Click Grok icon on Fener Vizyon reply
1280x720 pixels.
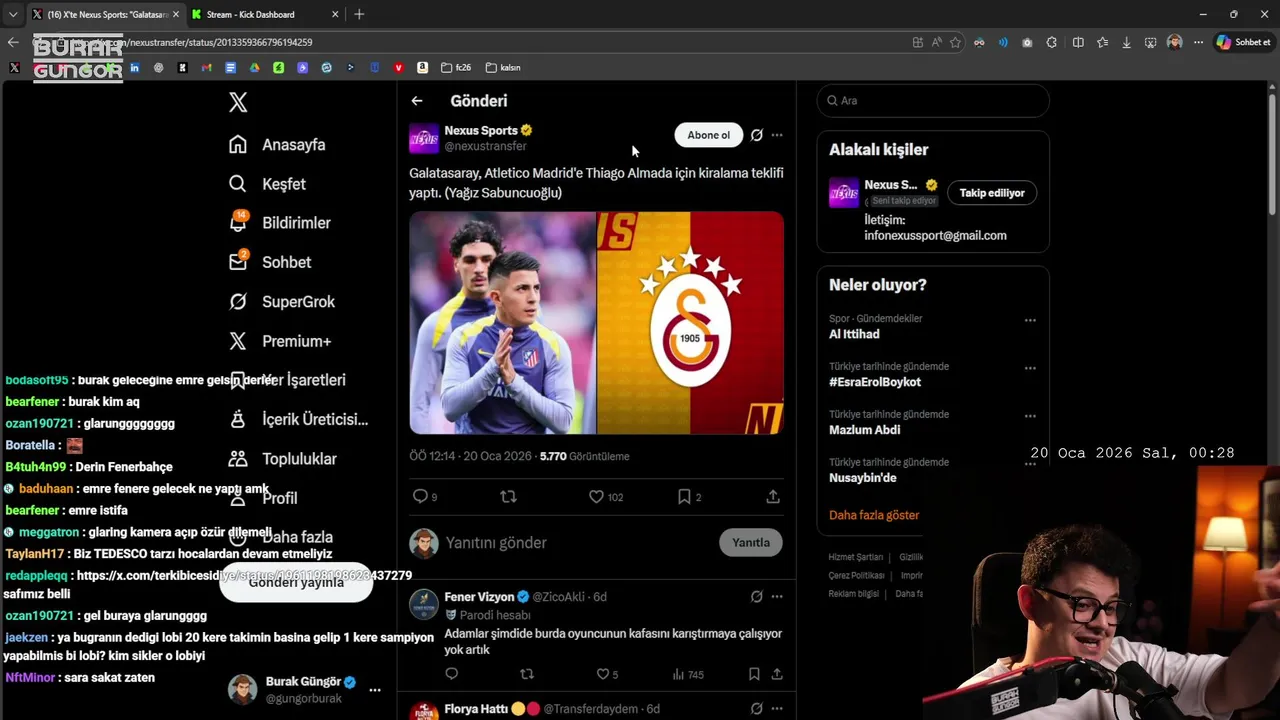coord(757,597)
